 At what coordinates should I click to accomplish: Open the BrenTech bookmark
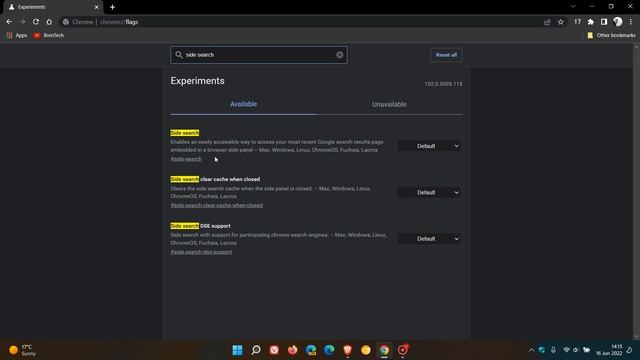pyautogui.click(x=49, y=36)
